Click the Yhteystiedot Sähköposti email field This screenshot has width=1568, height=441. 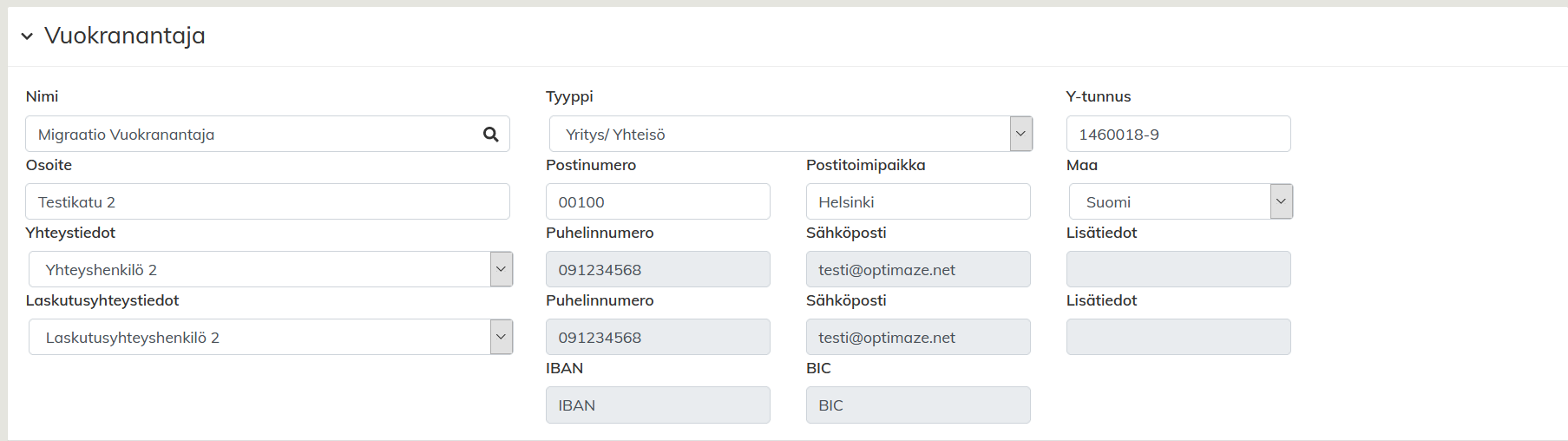pyautogui.click(x=918, y=270)
